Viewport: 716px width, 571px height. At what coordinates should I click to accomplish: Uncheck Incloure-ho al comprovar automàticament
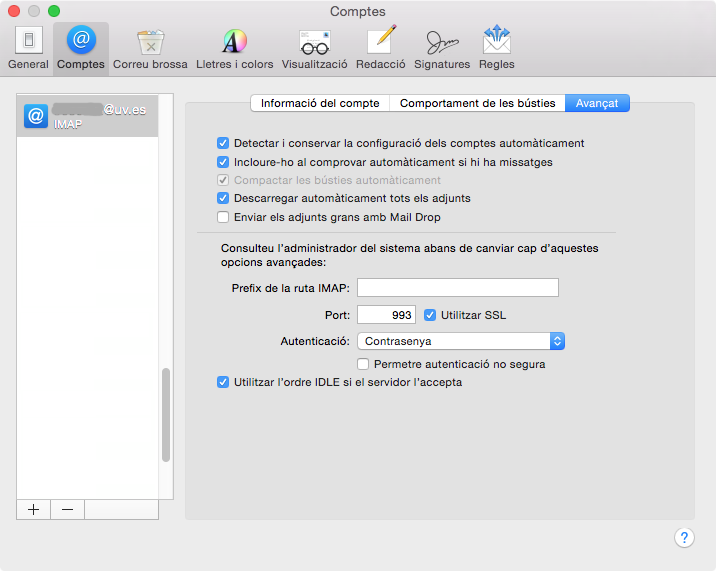[223, 162]
